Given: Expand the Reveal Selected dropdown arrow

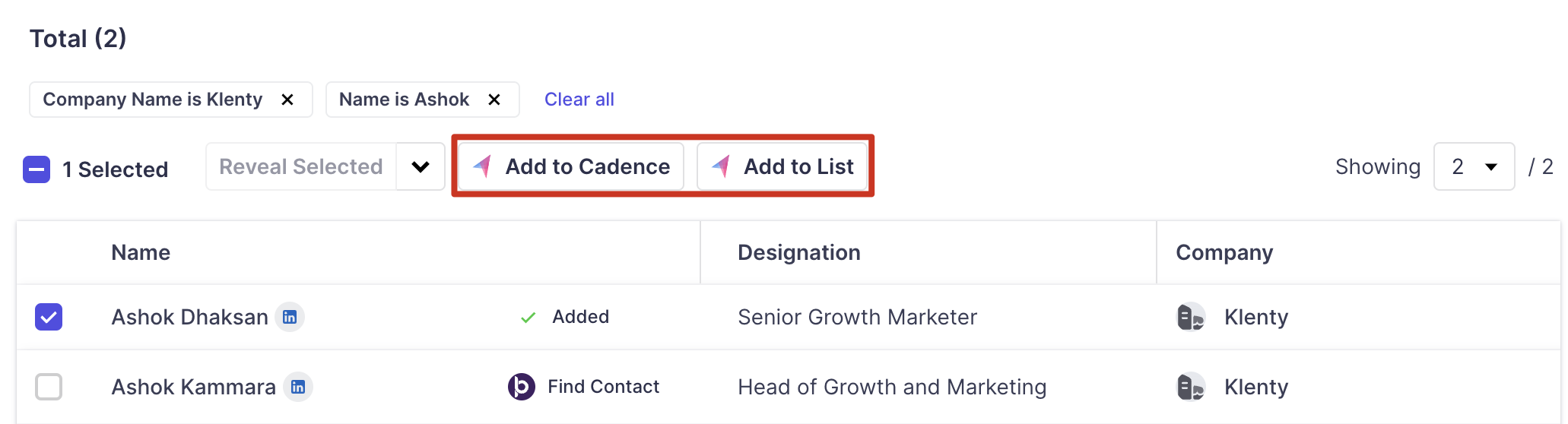Looking at the screenshot, I should click(421, 167).
